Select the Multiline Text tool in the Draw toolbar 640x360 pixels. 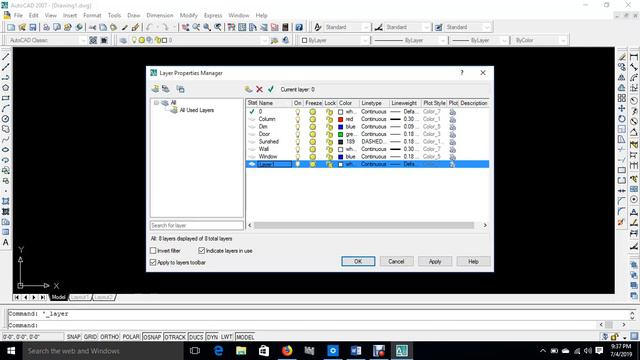6,242
